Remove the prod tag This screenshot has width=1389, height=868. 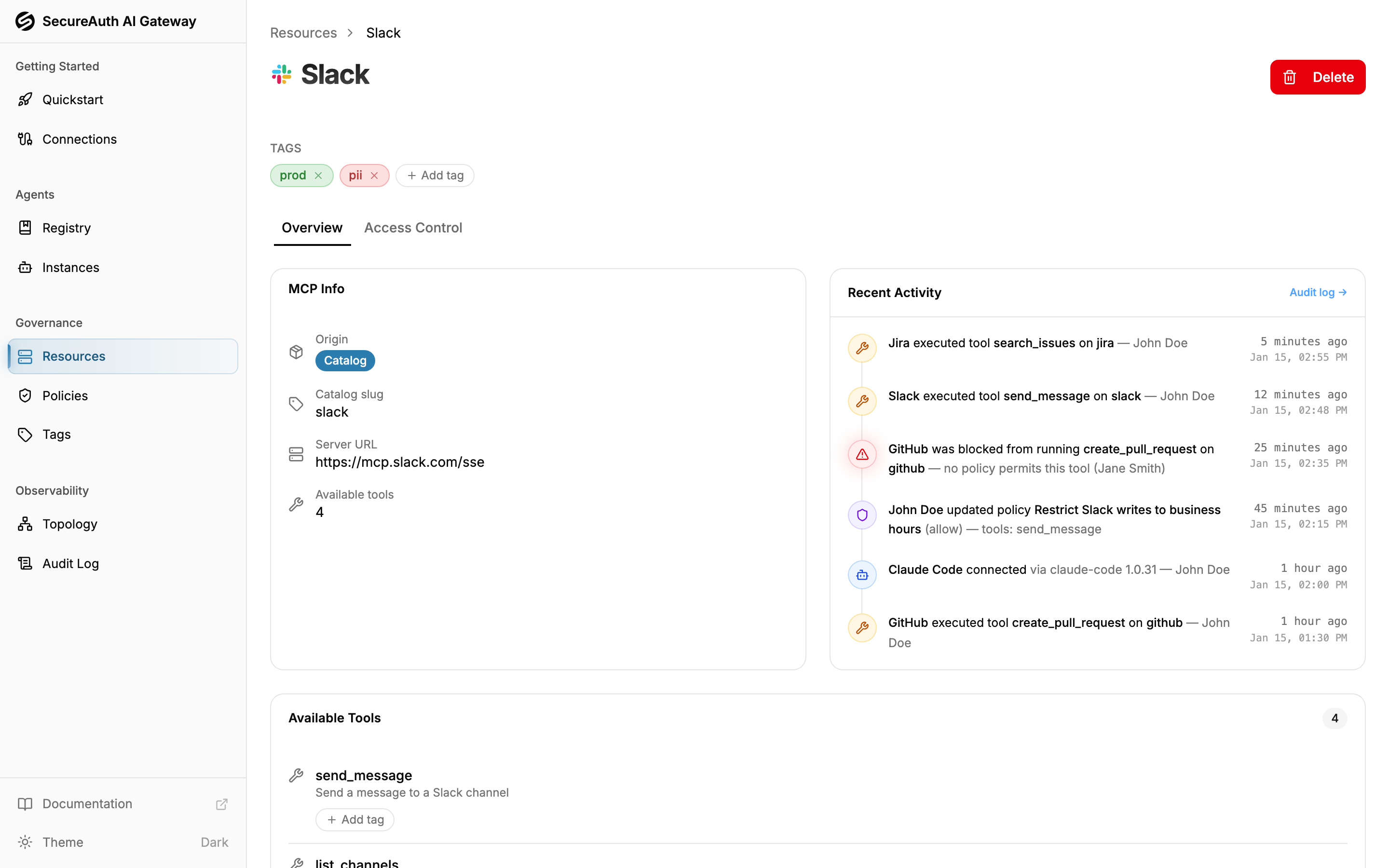pyautogui.click(x=318, y=176)
